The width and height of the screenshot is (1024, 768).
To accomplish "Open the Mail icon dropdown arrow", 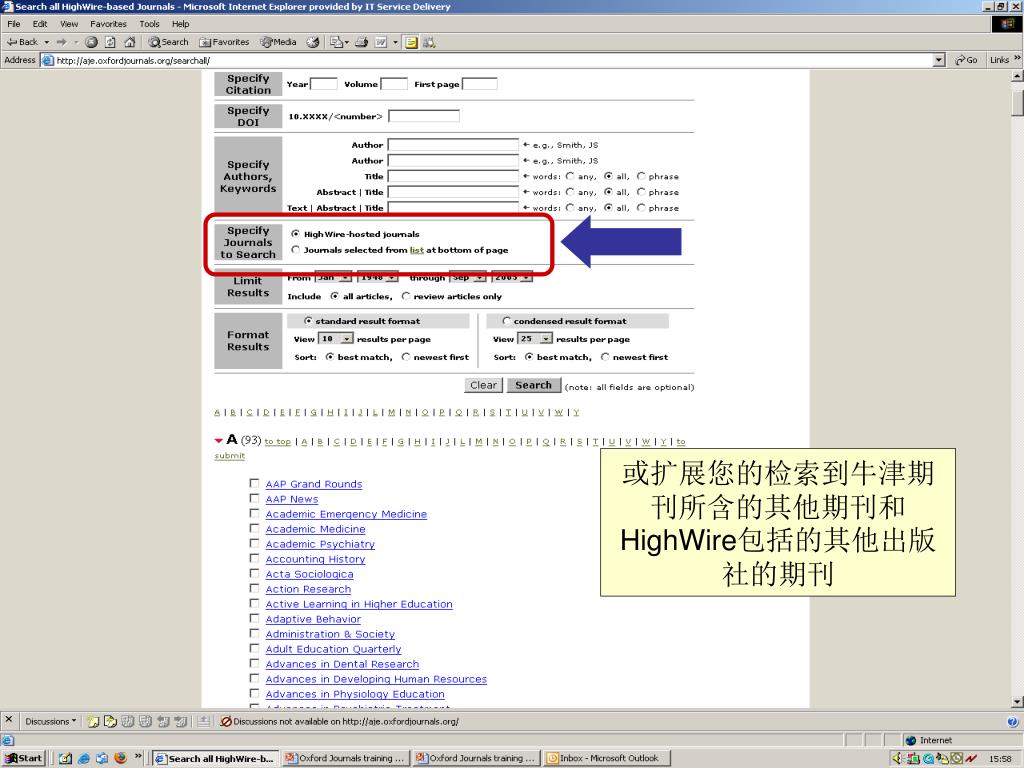I will tap(347, 42).
